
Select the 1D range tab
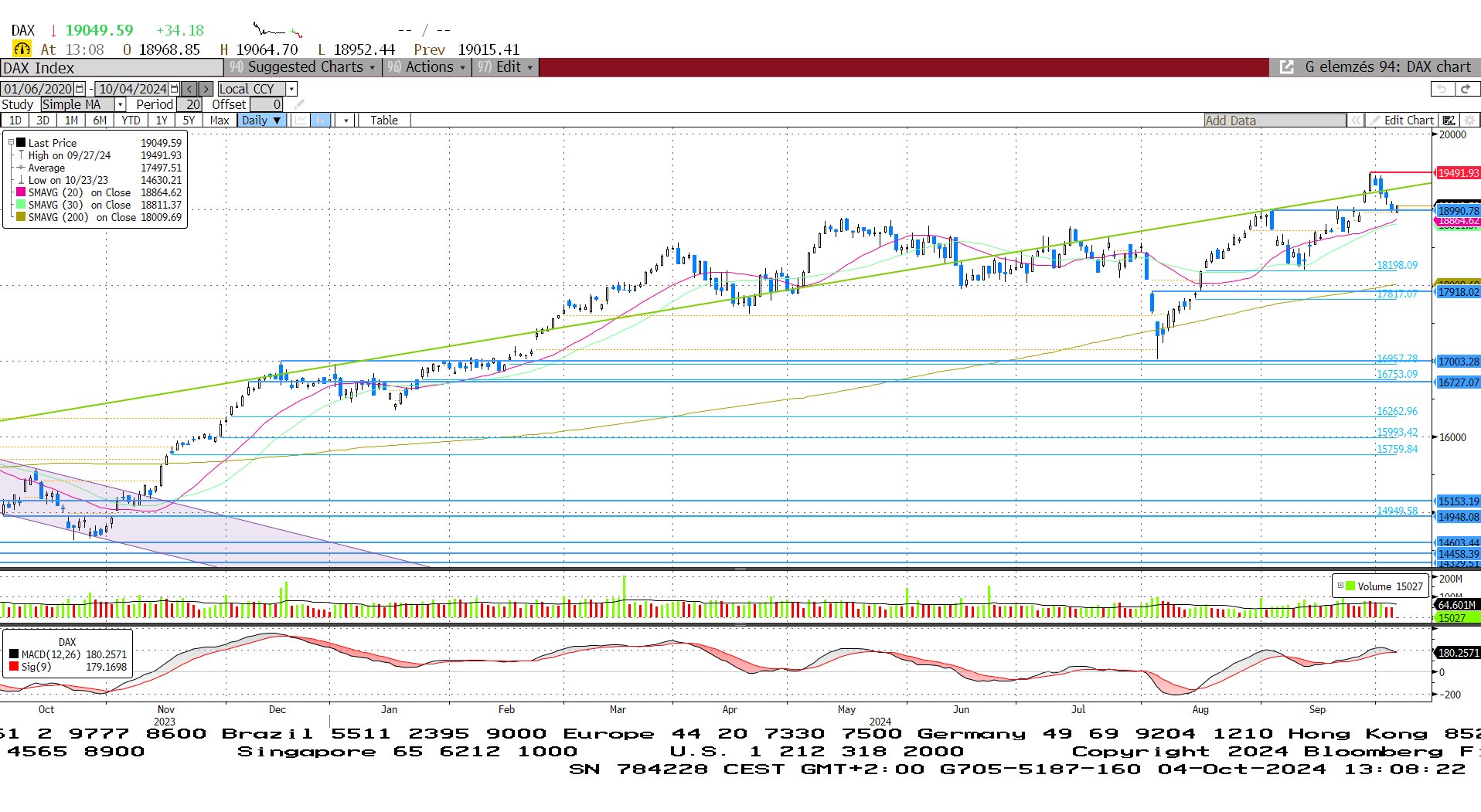click(15, 121)
